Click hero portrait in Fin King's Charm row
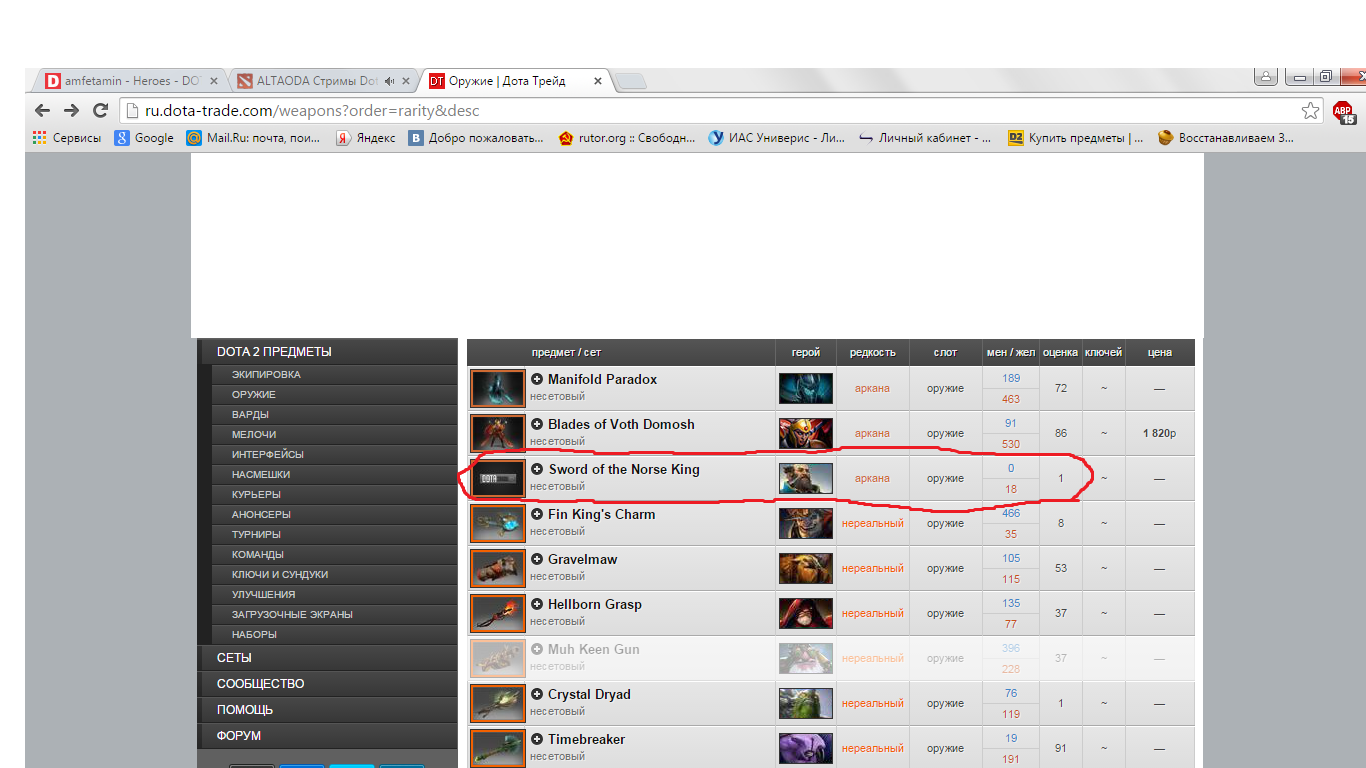Image resolution: width=1366 pixels, height=768 pixels. [806, 523]
